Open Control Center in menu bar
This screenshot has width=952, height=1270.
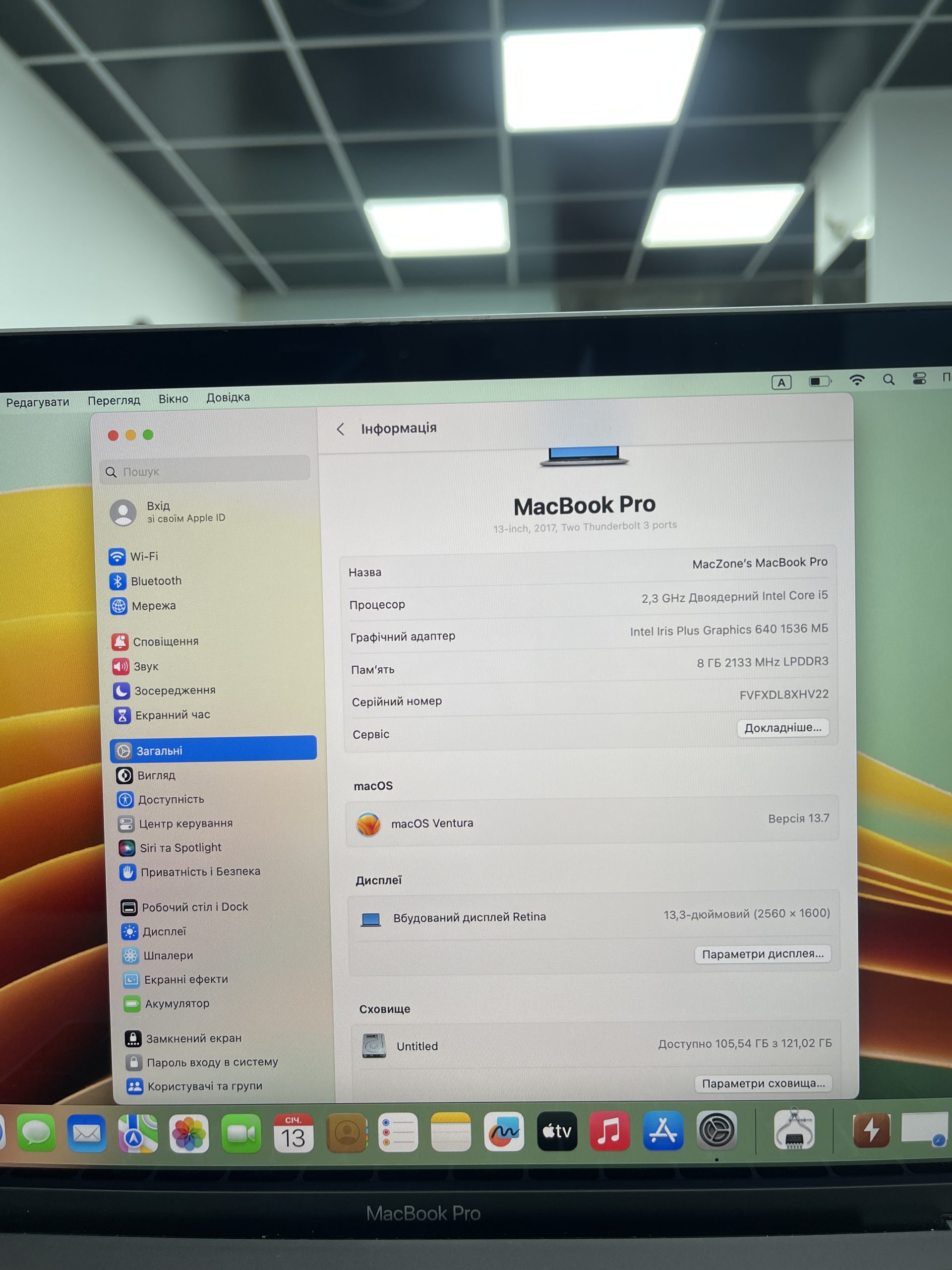tap(919, 379)
